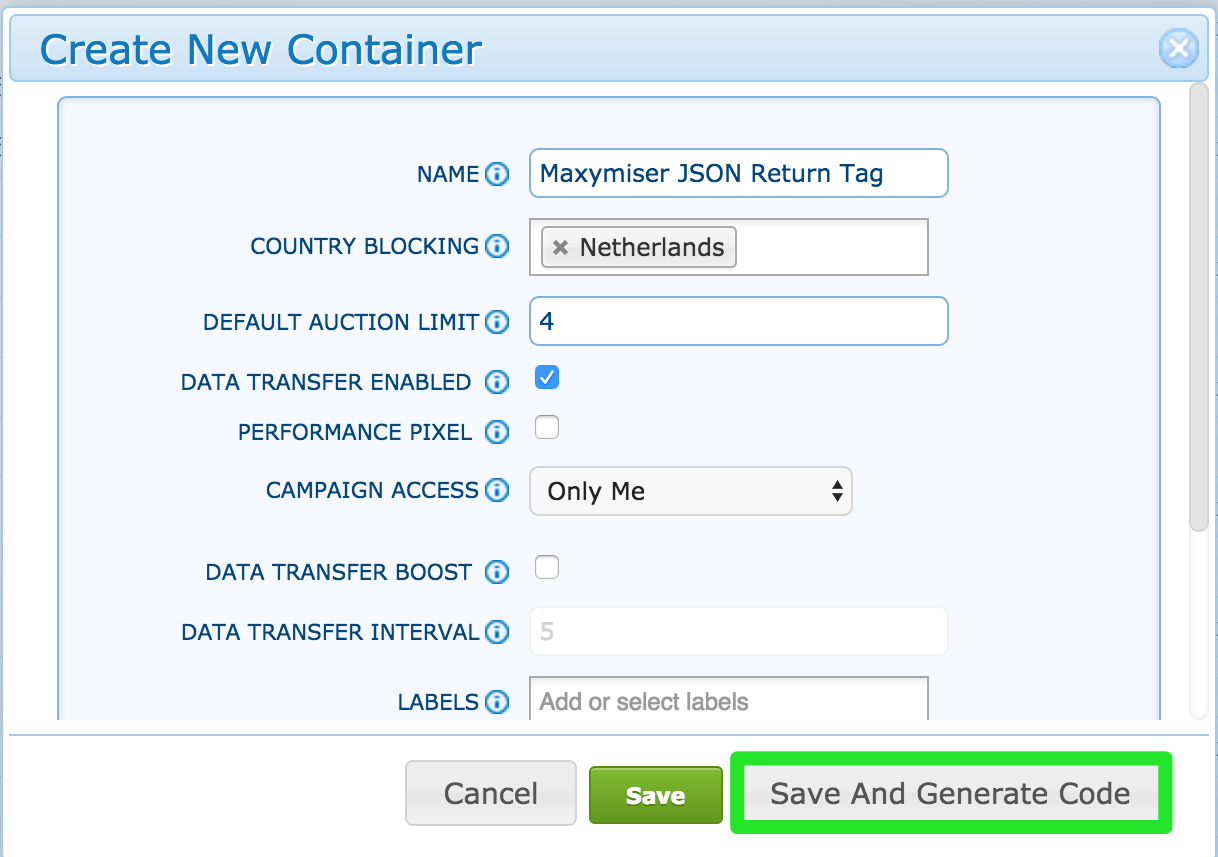Viewport: 1218px width, 857px height.
Task: Click the info icon beside Labels
Action: pyautogui.click(x=497, y=702)
